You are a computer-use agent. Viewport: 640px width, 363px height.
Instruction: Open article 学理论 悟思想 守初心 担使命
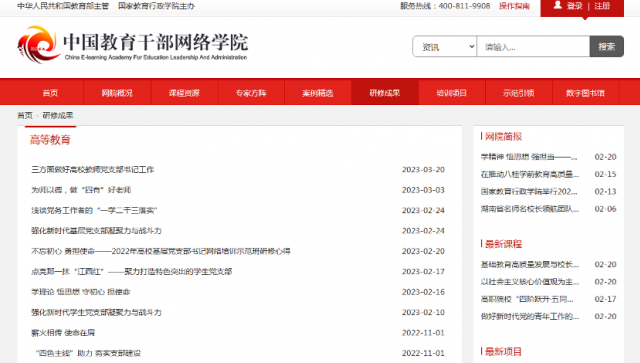coord(81,292)
